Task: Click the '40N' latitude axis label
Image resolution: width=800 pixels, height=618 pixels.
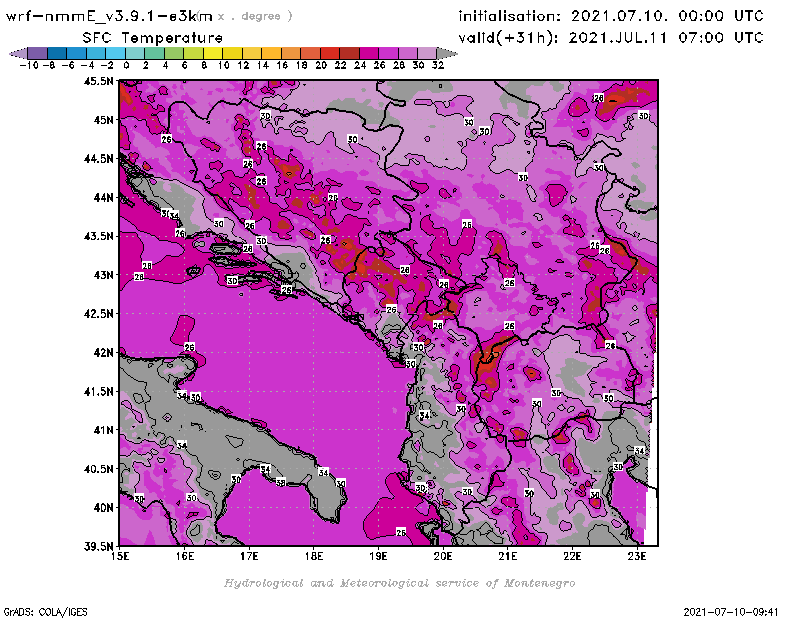Action: pyautogui.click(x=103, y=508)
